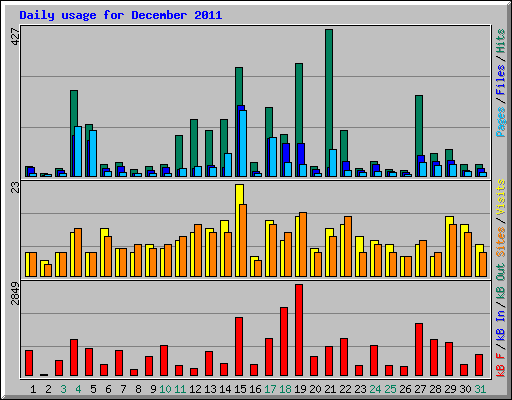Screen dimensions: 512x400
Task: Click the cyan Pages bar for day 5
Action: click(93, 153)
